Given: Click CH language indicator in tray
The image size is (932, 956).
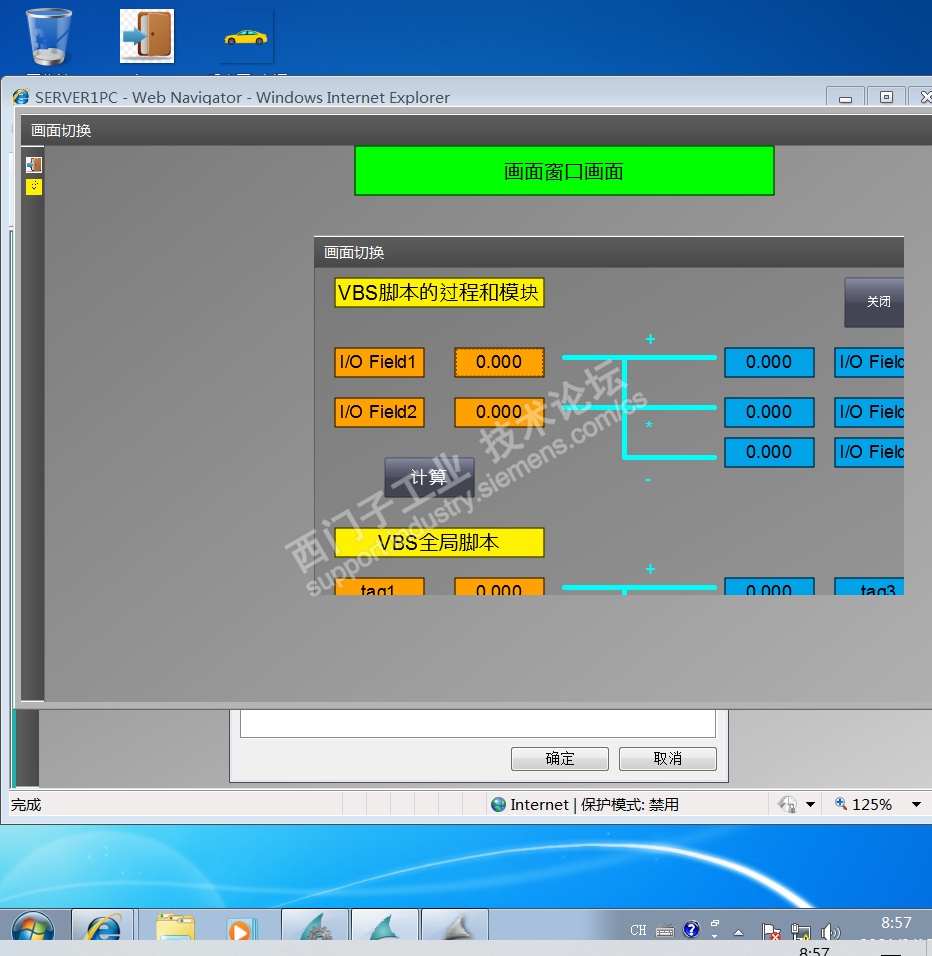Looking at the screenshot, I should (x=638, y=930).
